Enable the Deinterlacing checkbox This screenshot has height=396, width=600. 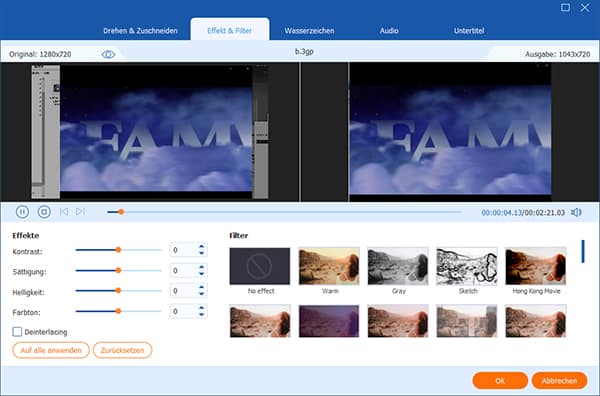click(x=17, y=332)
